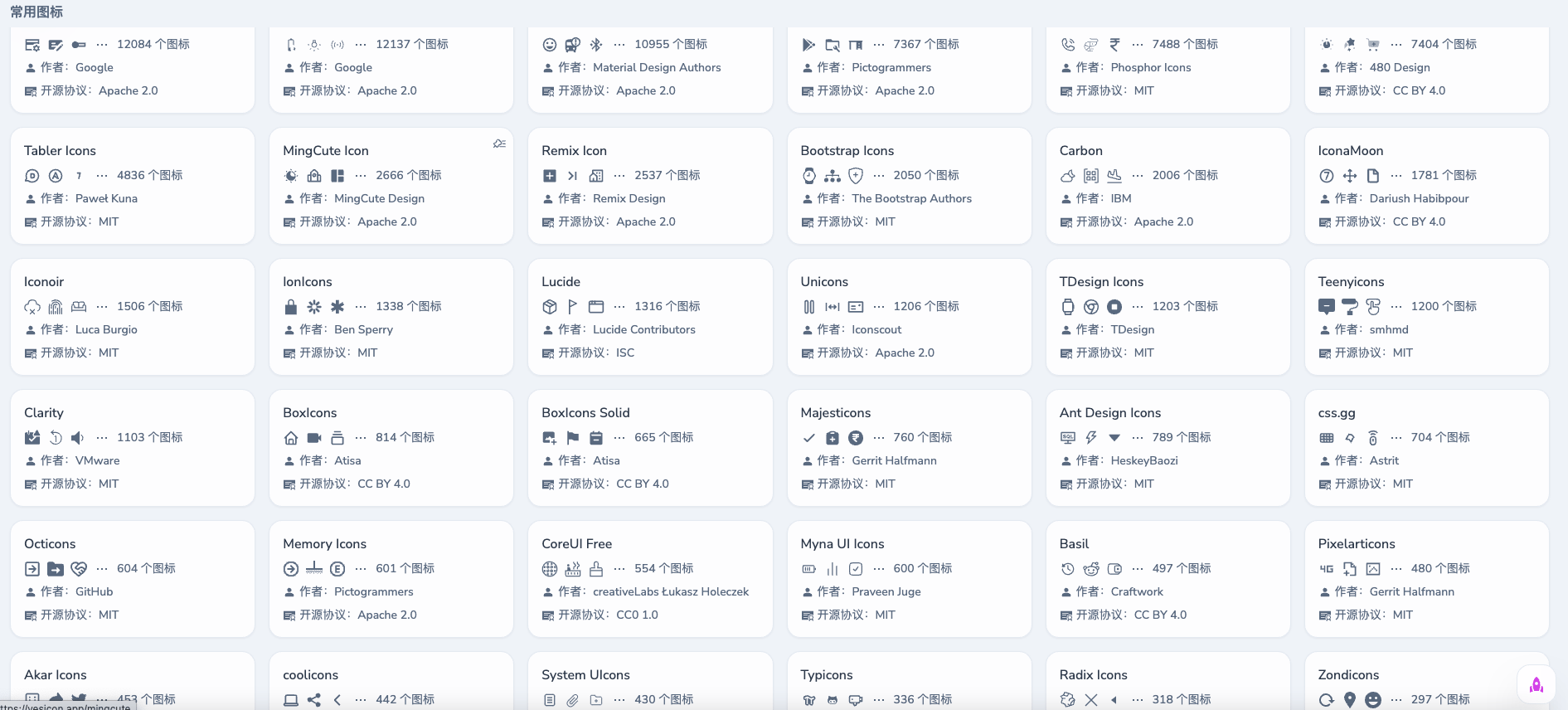Click the checkbox icon in Myna UI Icons
This screenshot has width=1568, height=710.
(856, 569)
